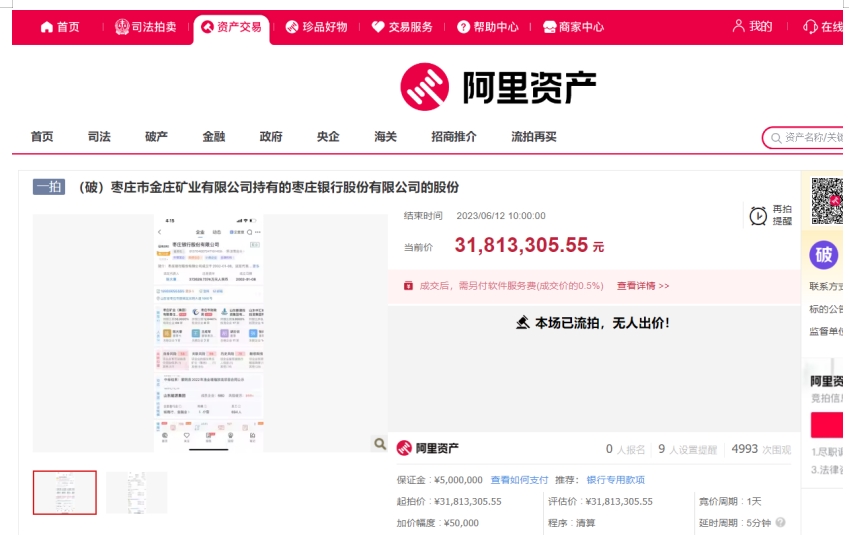Click the 阿里资产 main logo

[x=498, y=88]
